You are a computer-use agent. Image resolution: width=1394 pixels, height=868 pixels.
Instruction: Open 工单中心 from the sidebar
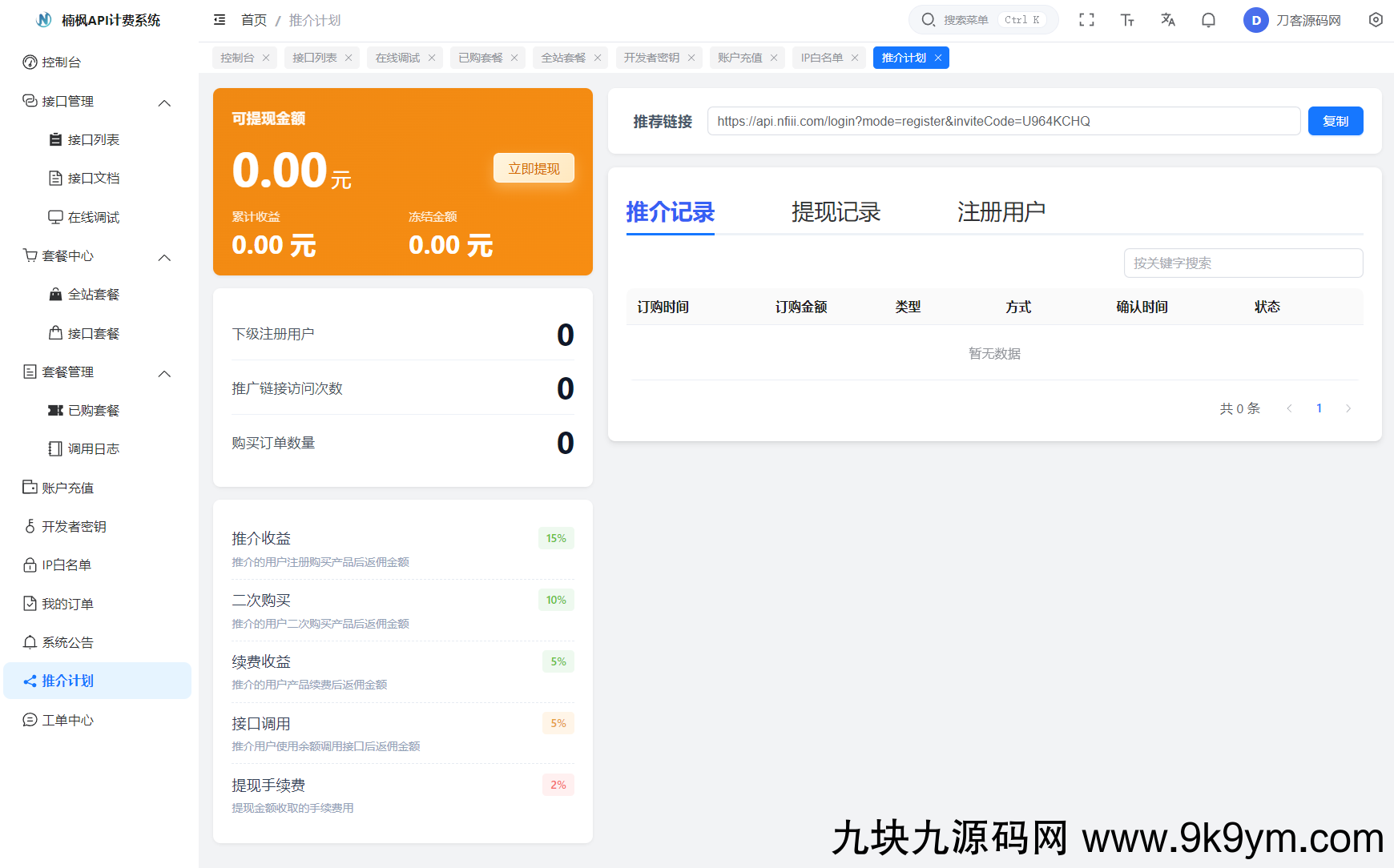[67, 720]
